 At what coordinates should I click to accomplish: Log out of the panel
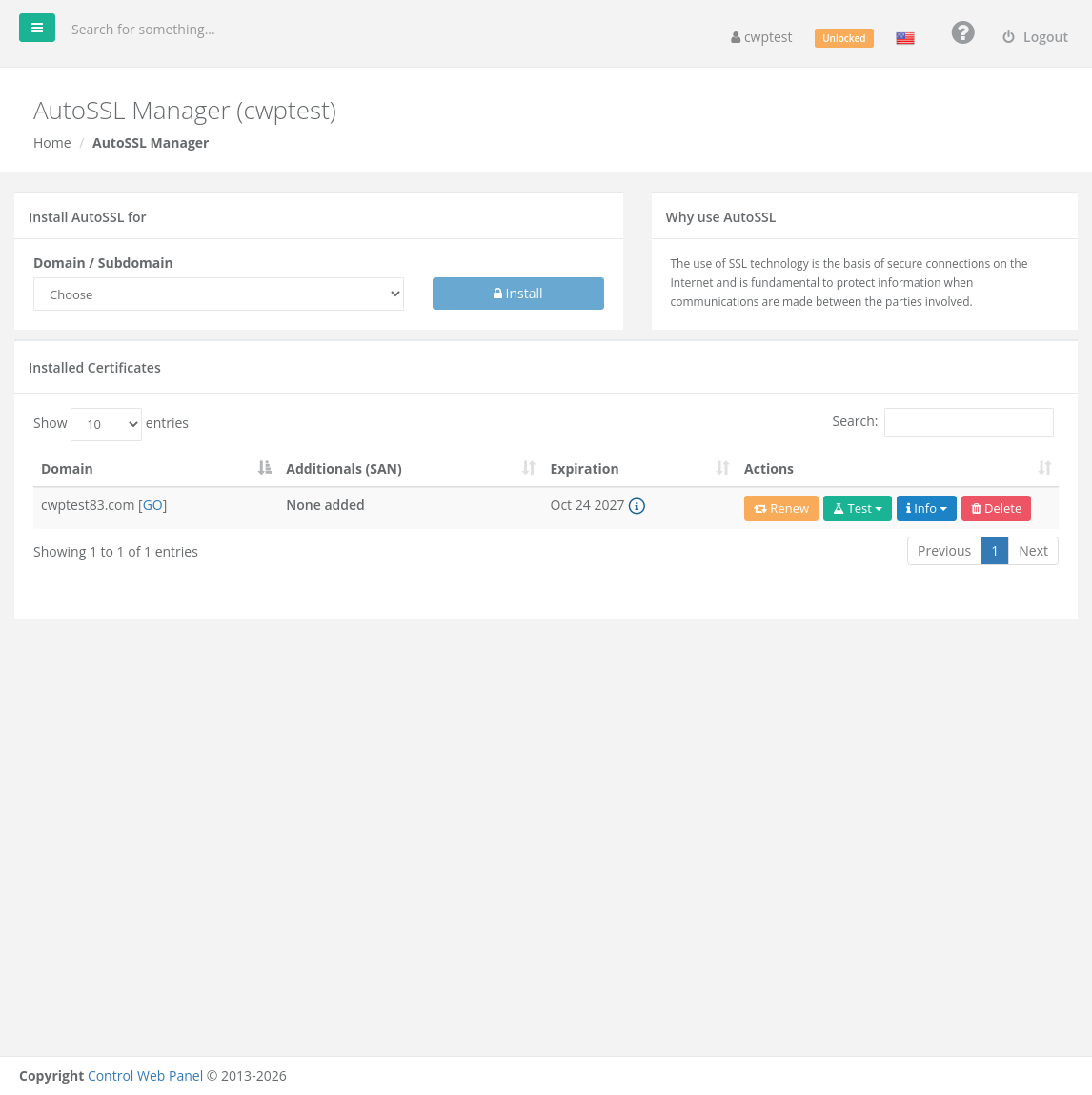coord(1036,37)
